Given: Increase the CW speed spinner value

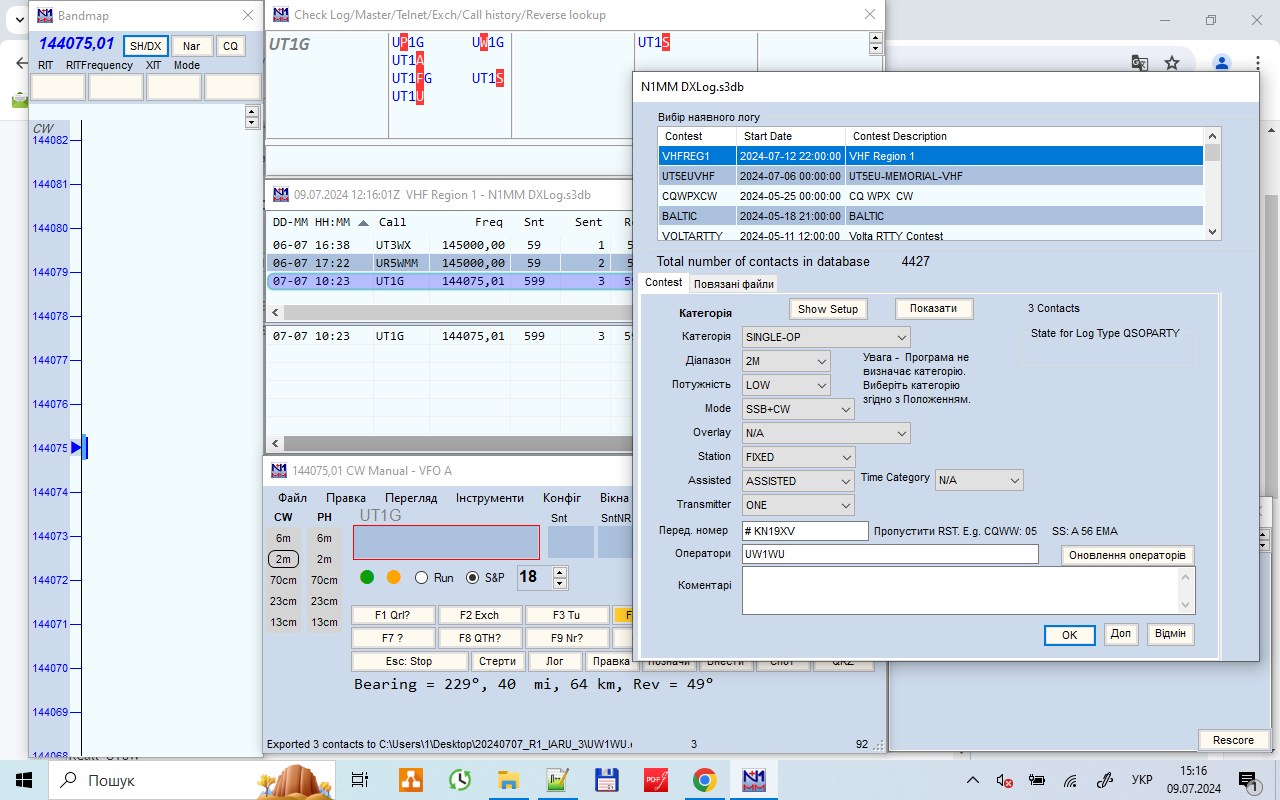Looking at the screenshot, I should pyautogui.click(x=560, y=571).
